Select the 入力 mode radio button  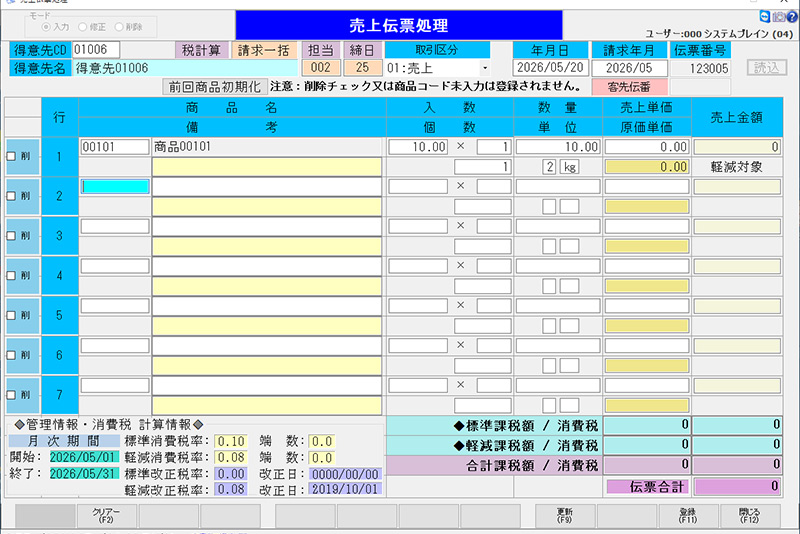[46, 27]
